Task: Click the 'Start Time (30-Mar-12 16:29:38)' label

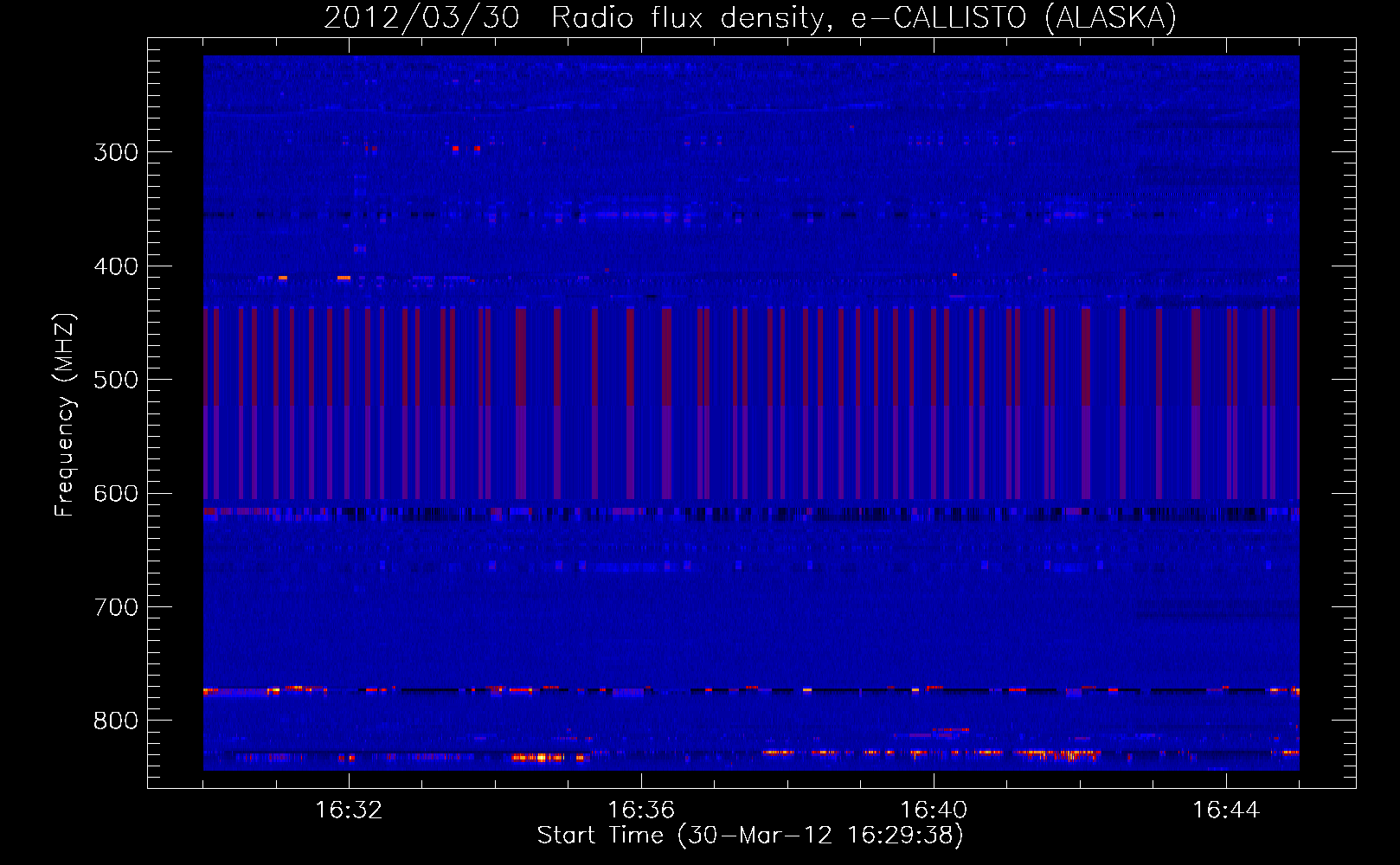Action: pyautogui.click(x=750, y=836)
